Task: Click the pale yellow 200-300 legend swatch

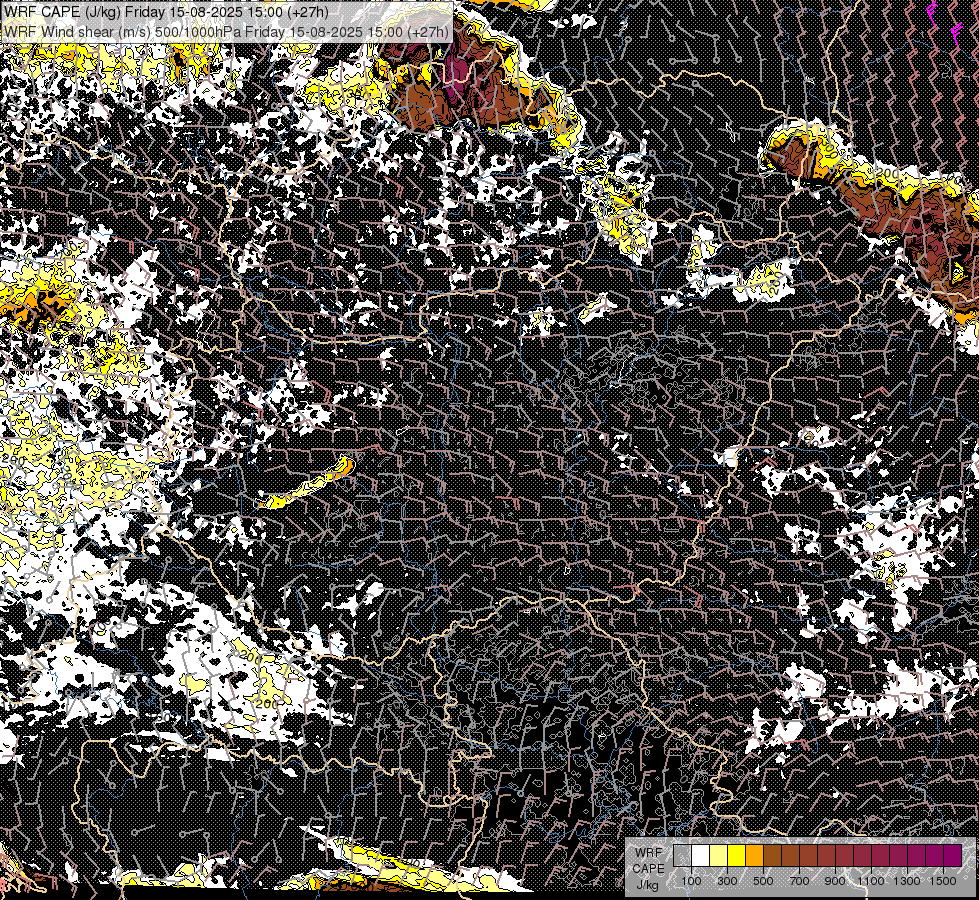Action: [719, 856]
